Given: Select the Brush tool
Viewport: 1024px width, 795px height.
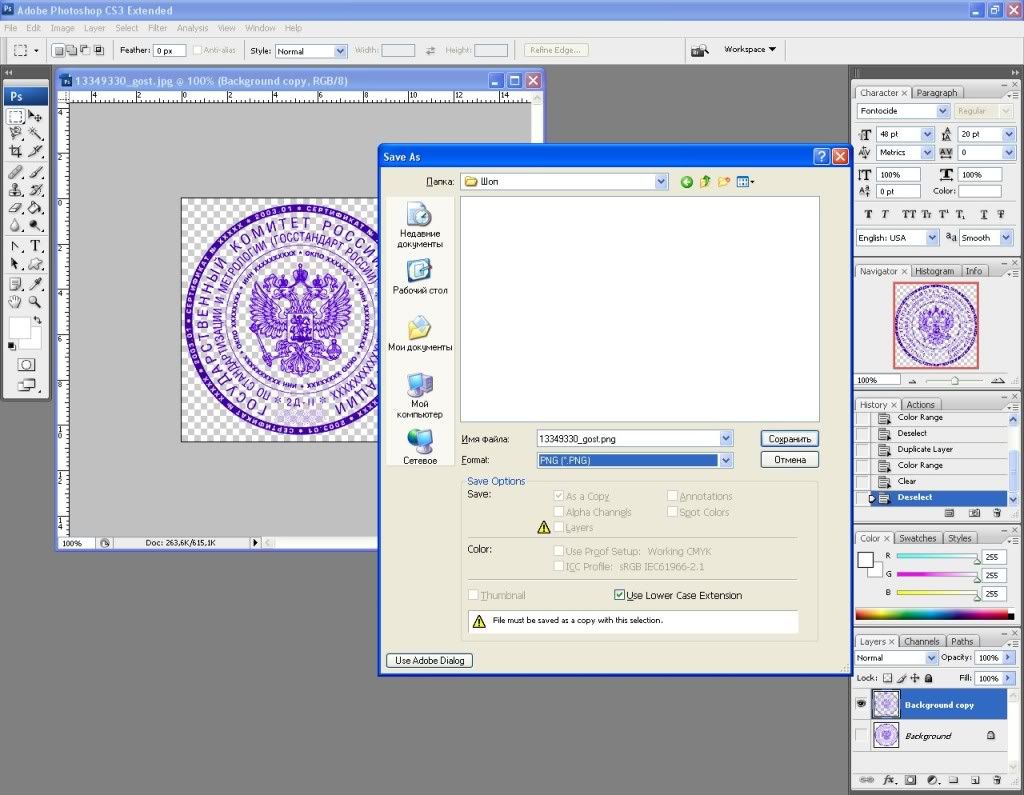Looking at the screenshot, I should (35, 172).
